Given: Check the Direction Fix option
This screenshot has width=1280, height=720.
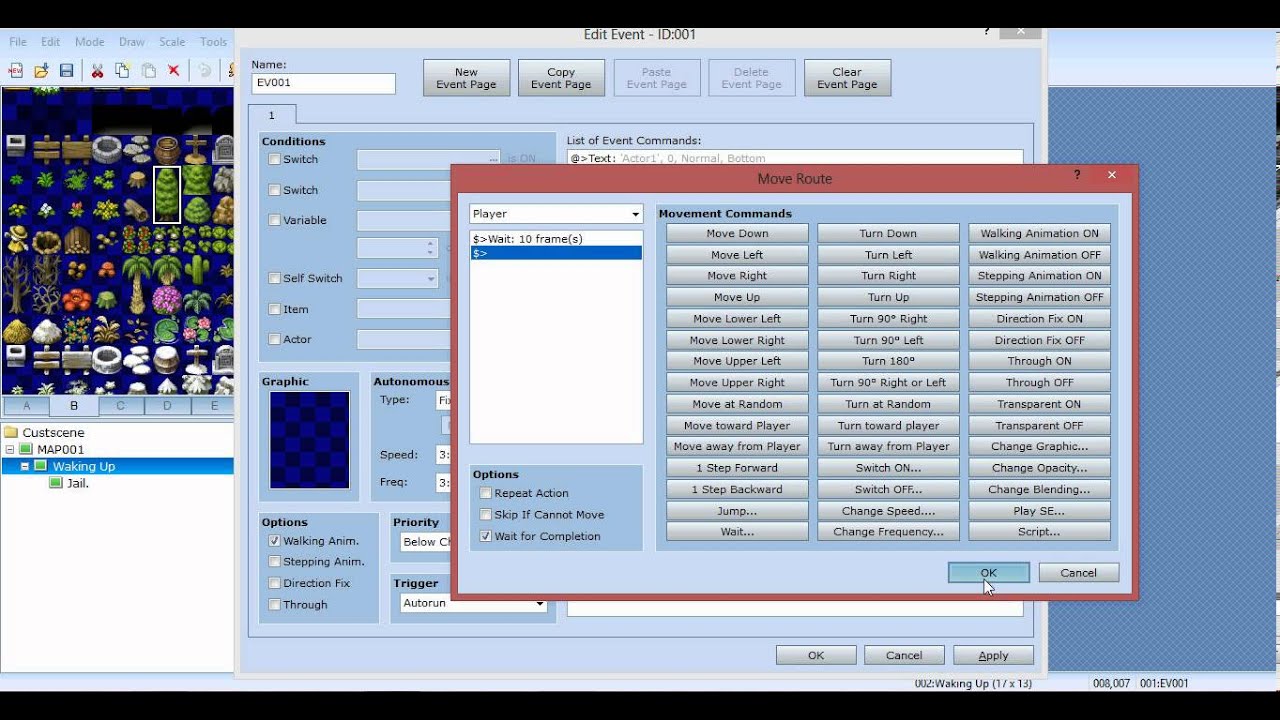Looking at the screenshot, I should pos(275,583).
